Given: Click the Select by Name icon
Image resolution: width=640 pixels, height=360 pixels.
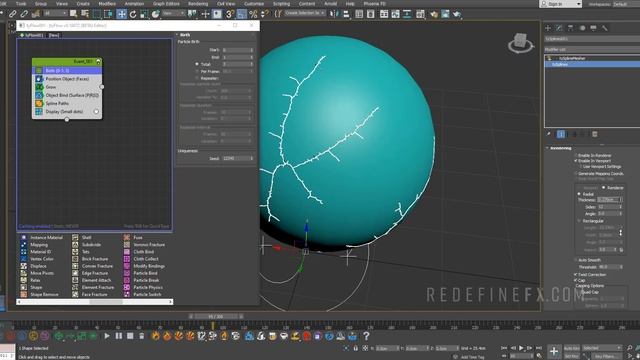Looking at the screenshot, I should coord(85,14).
